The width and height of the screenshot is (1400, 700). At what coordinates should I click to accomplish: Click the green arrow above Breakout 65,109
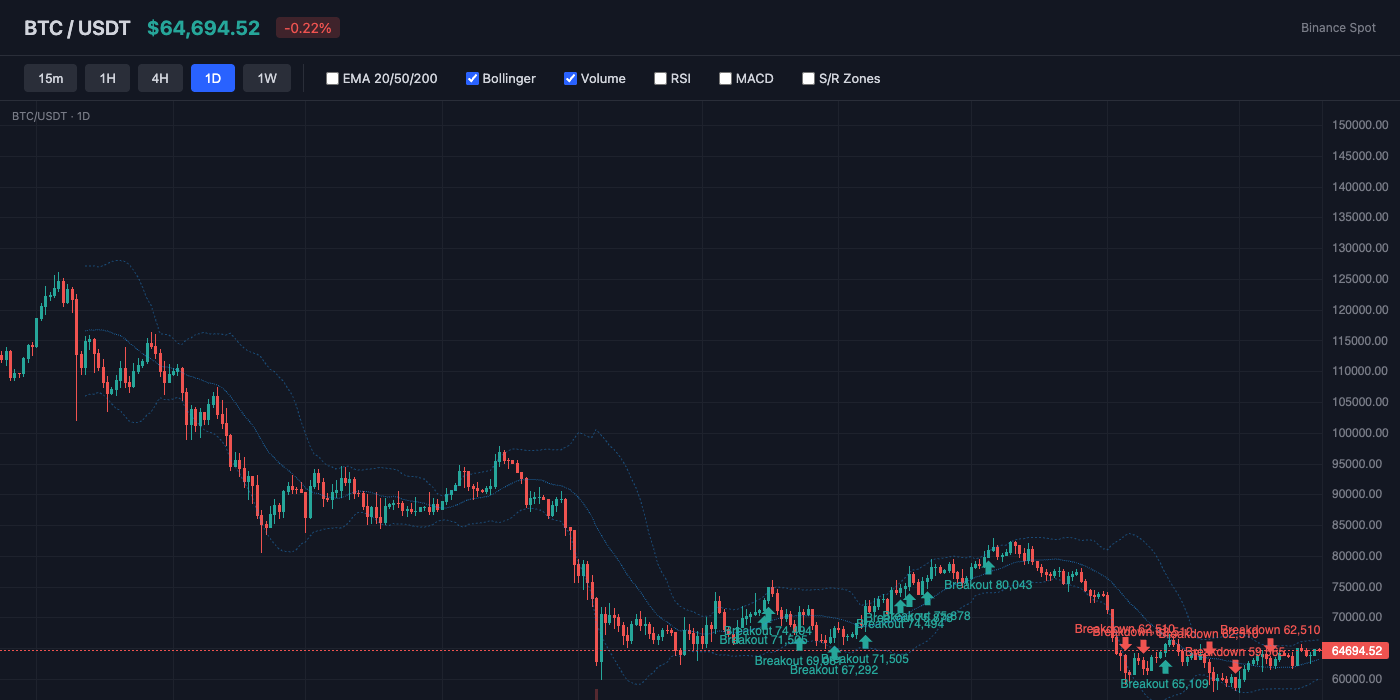pyautogui.click(x=1165, y=667)
